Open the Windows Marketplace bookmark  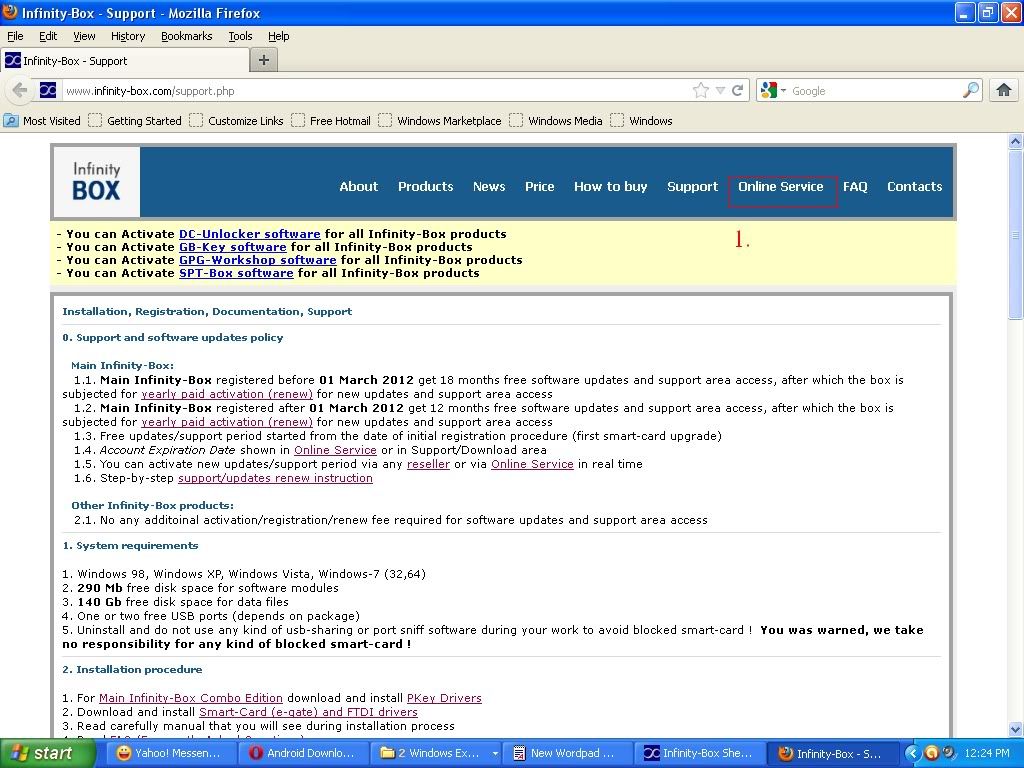coord(440,121)
